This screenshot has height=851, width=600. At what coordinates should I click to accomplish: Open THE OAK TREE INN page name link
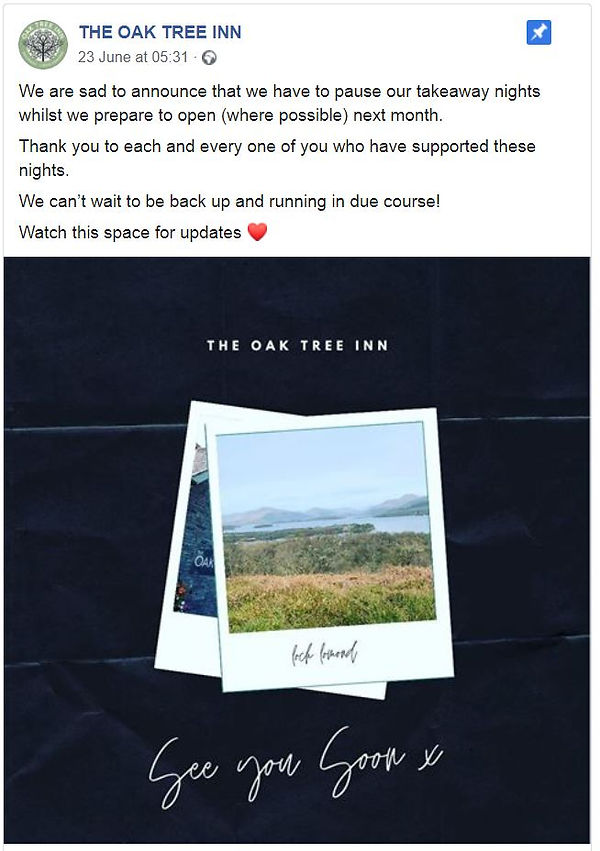point(160,32)
